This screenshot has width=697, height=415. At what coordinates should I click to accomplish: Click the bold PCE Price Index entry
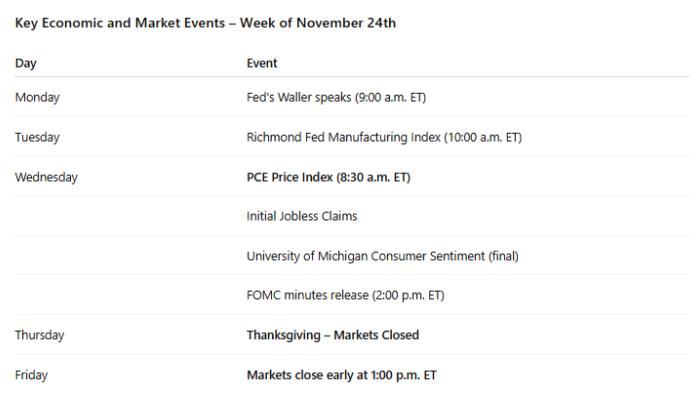pos(328,177)
